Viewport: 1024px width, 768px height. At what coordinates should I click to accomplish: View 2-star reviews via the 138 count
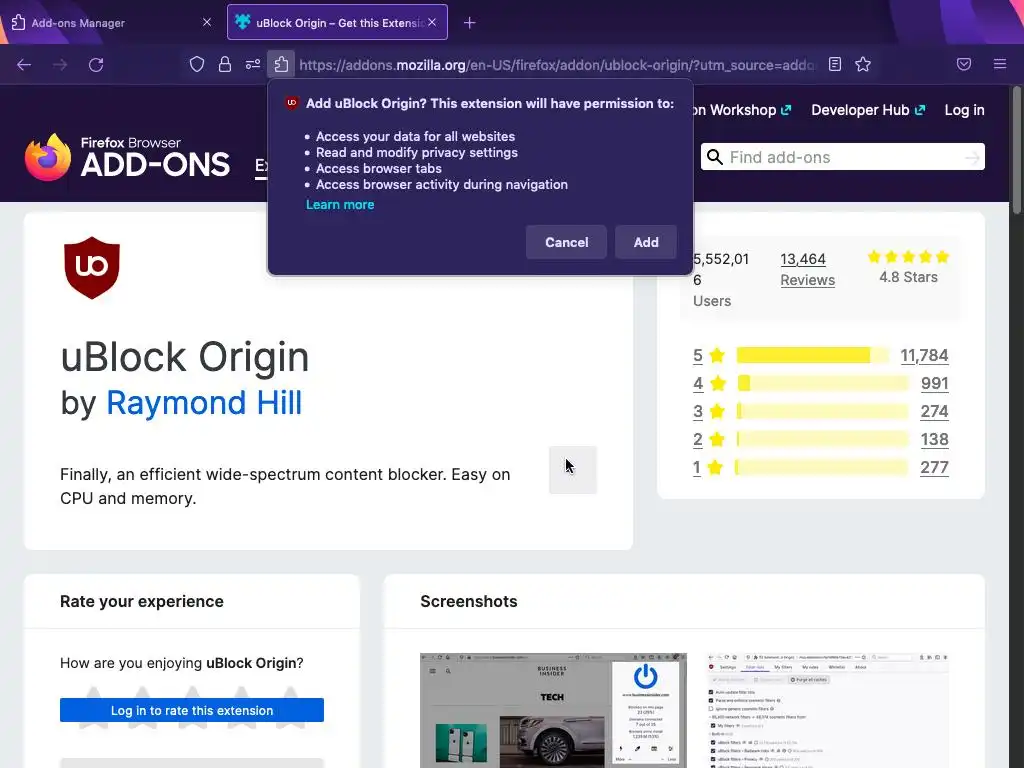tap(935, 440)
